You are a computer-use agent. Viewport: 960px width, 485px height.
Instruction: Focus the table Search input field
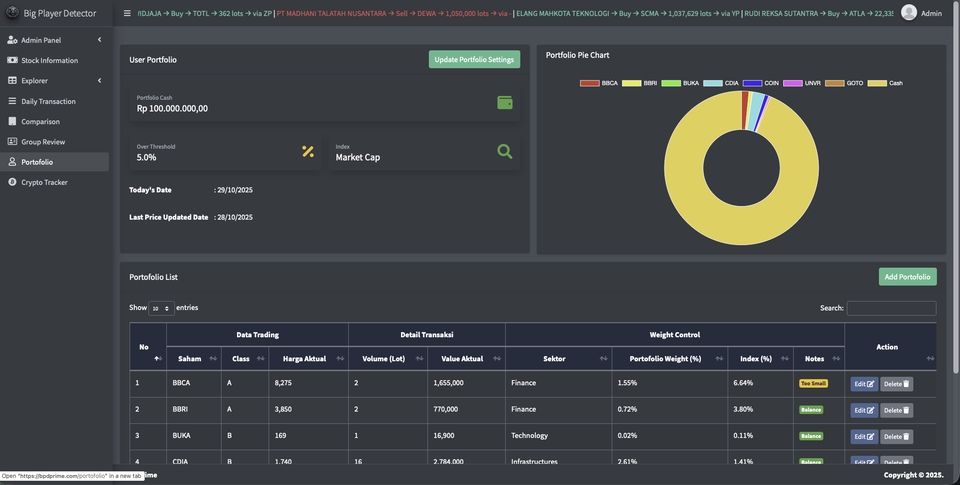891,308
